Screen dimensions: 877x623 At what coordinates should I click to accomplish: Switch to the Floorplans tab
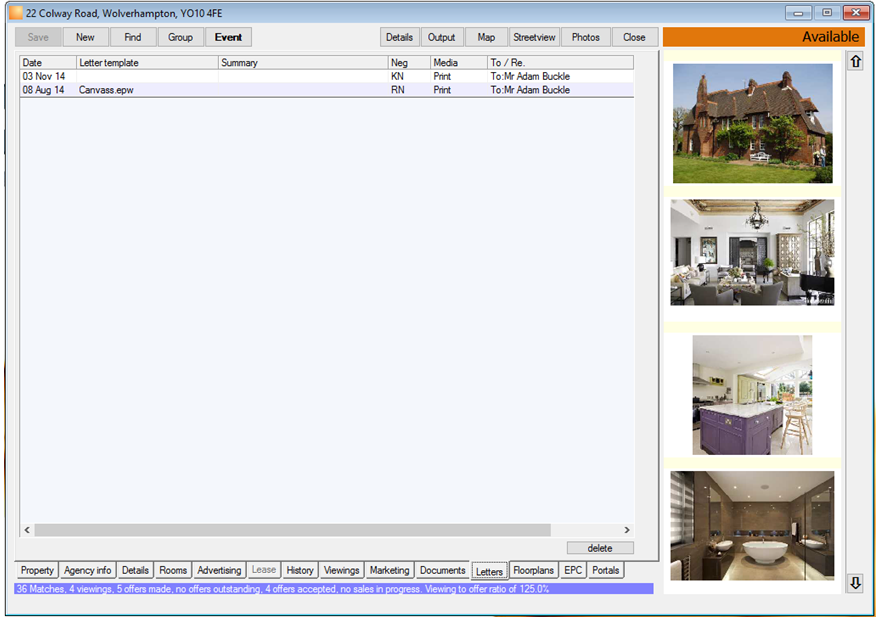point(533,570)
